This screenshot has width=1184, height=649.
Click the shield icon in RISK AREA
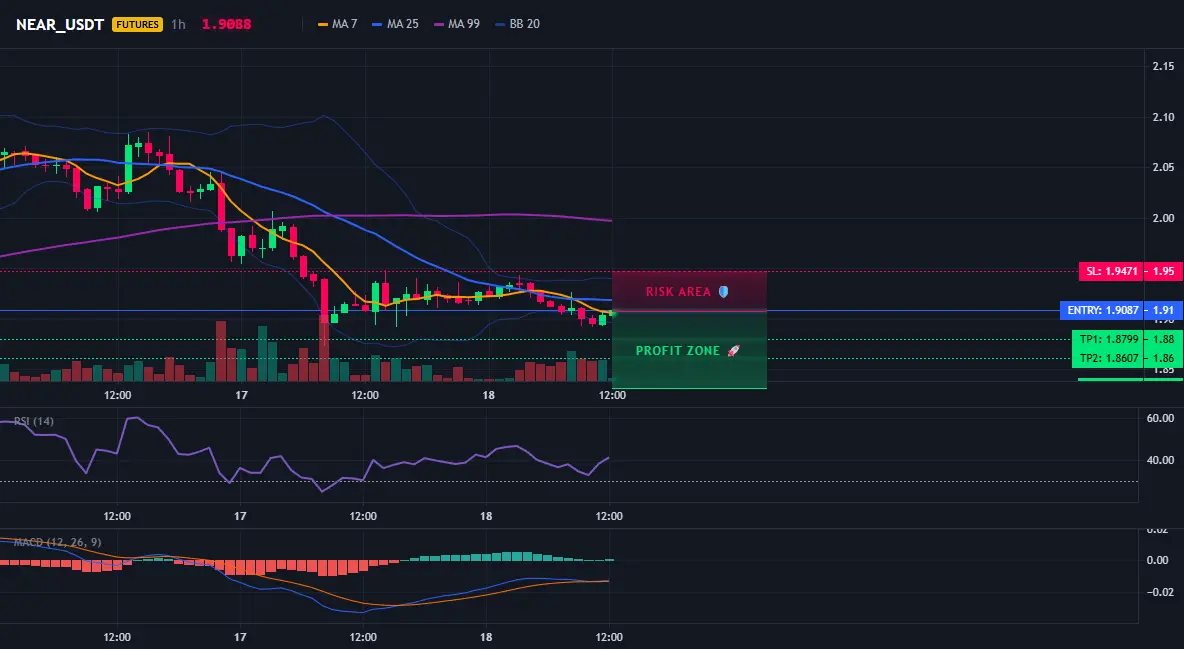click(723, 292)
